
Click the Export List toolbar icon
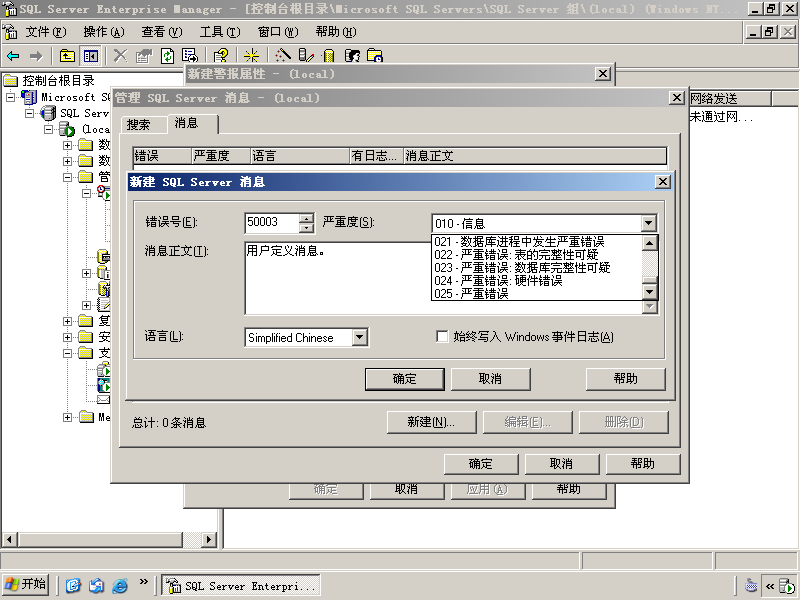tap(190, 56)
